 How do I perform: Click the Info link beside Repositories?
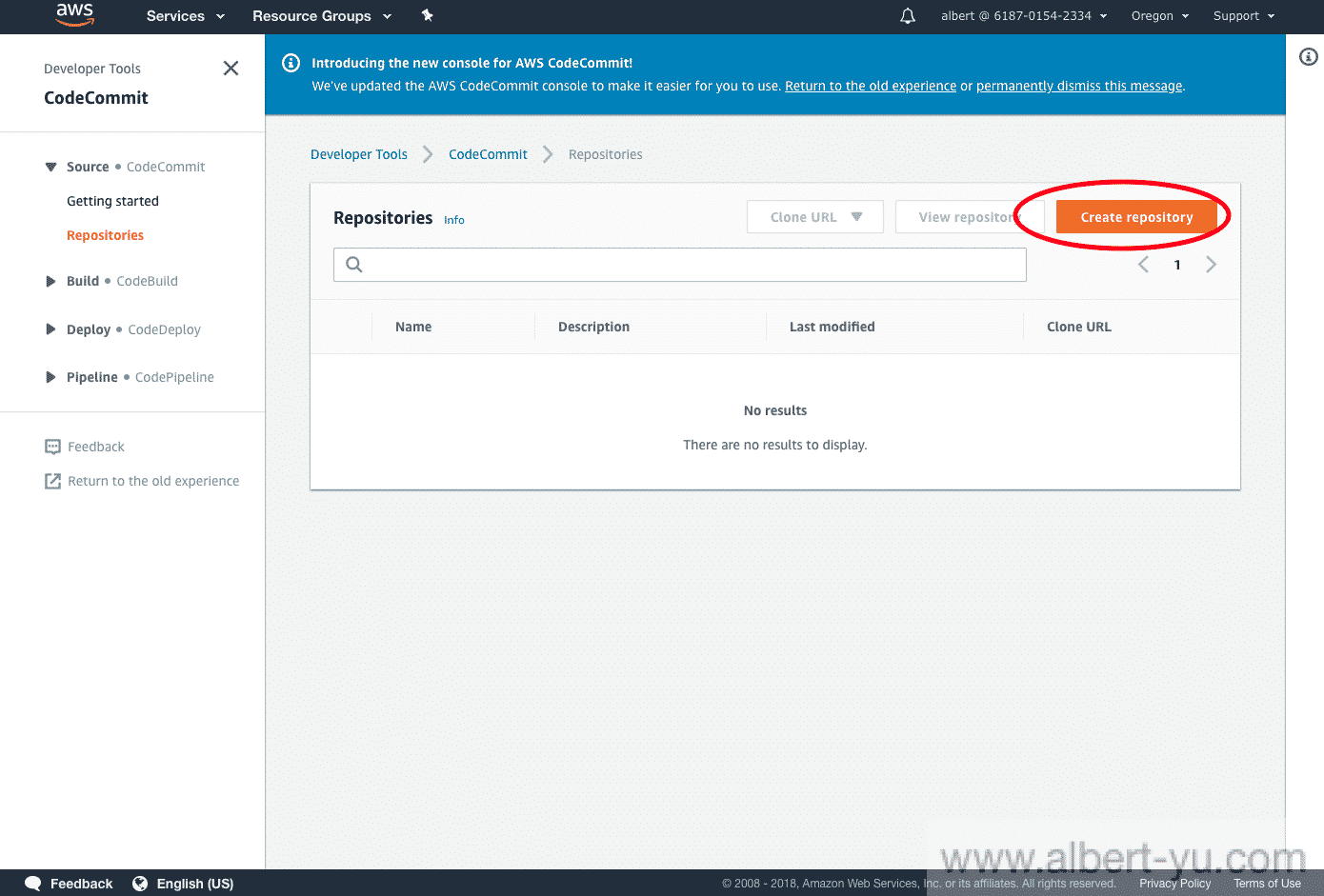click(x=454, y=220)
